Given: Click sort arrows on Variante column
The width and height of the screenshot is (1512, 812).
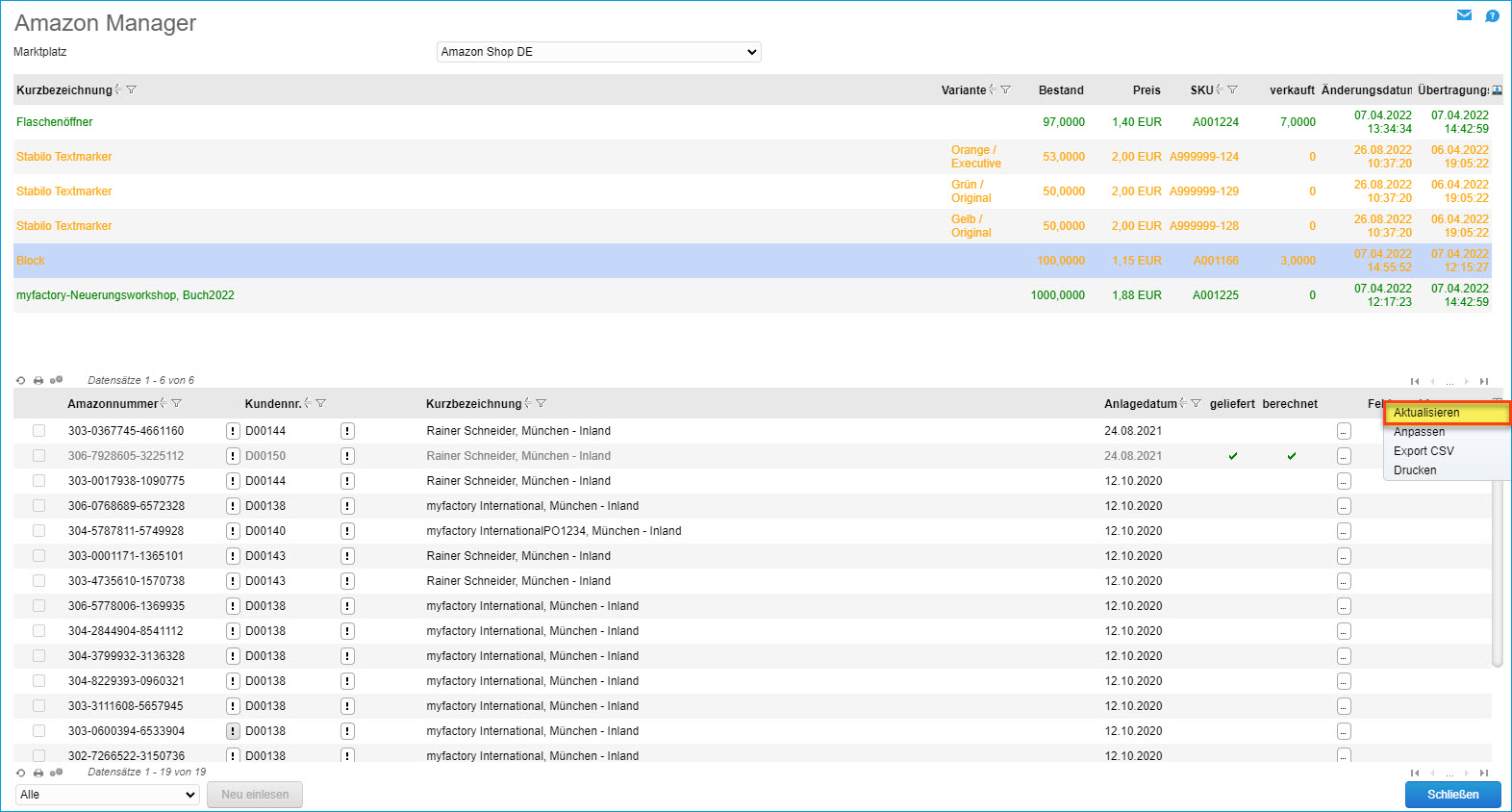Looking at the screenshot, I should pyautogui.click(x=993, y=90).
